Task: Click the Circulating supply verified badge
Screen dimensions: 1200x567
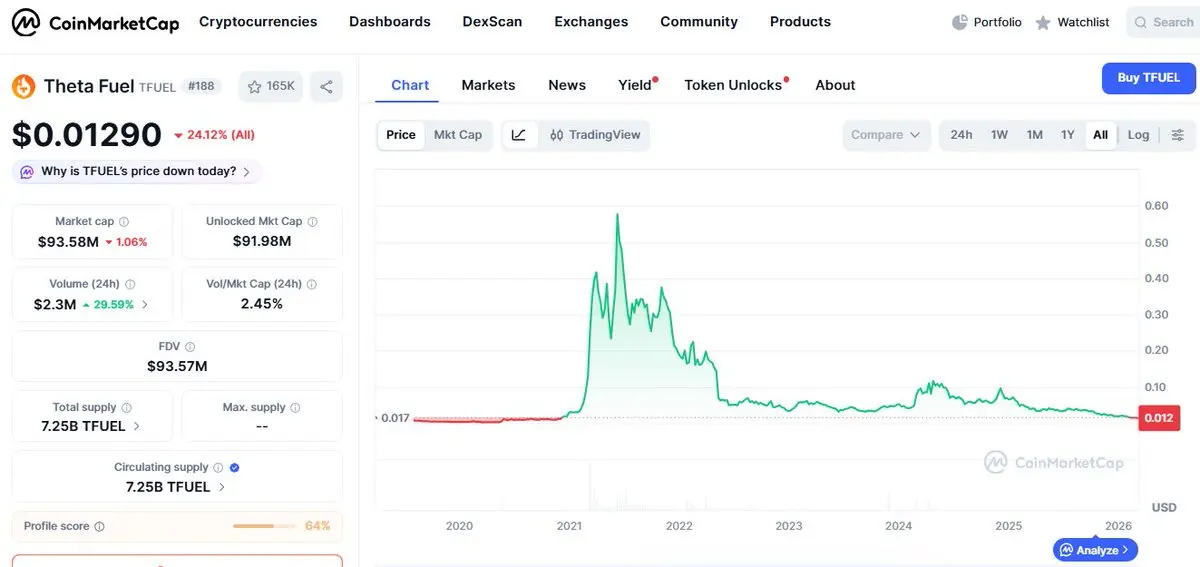Action: (234, 467)
